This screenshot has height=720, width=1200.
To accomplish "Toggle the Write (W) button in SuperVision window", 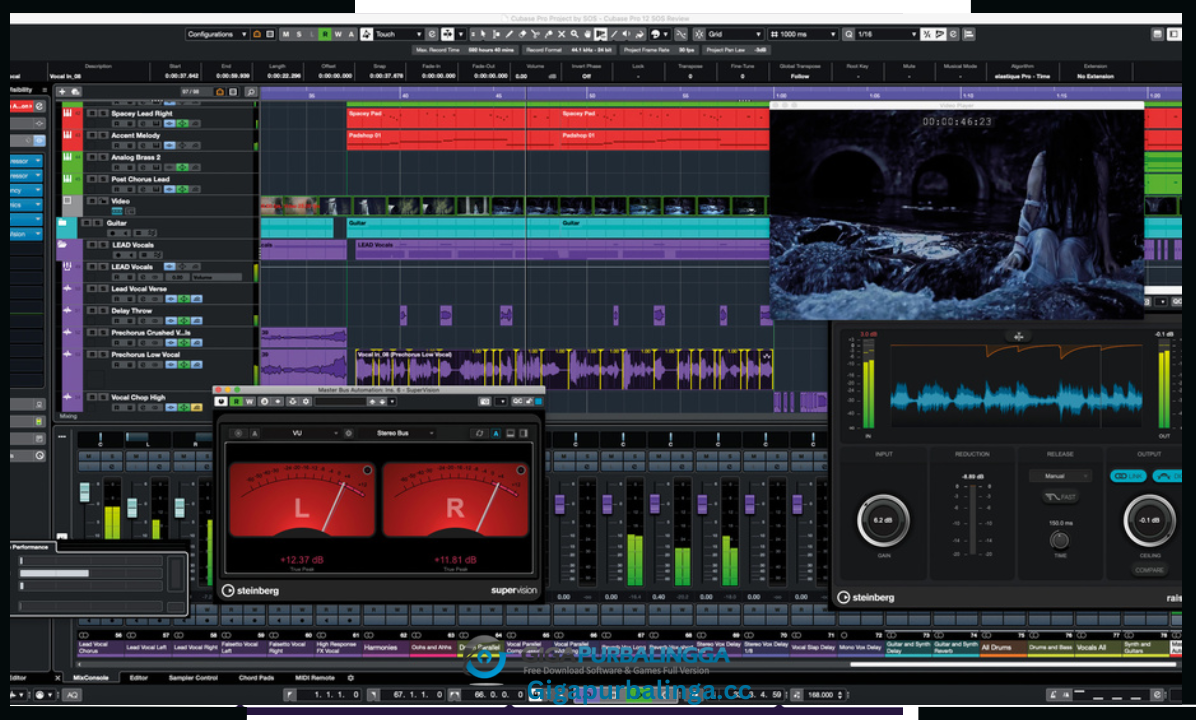I will coord(249,401).
